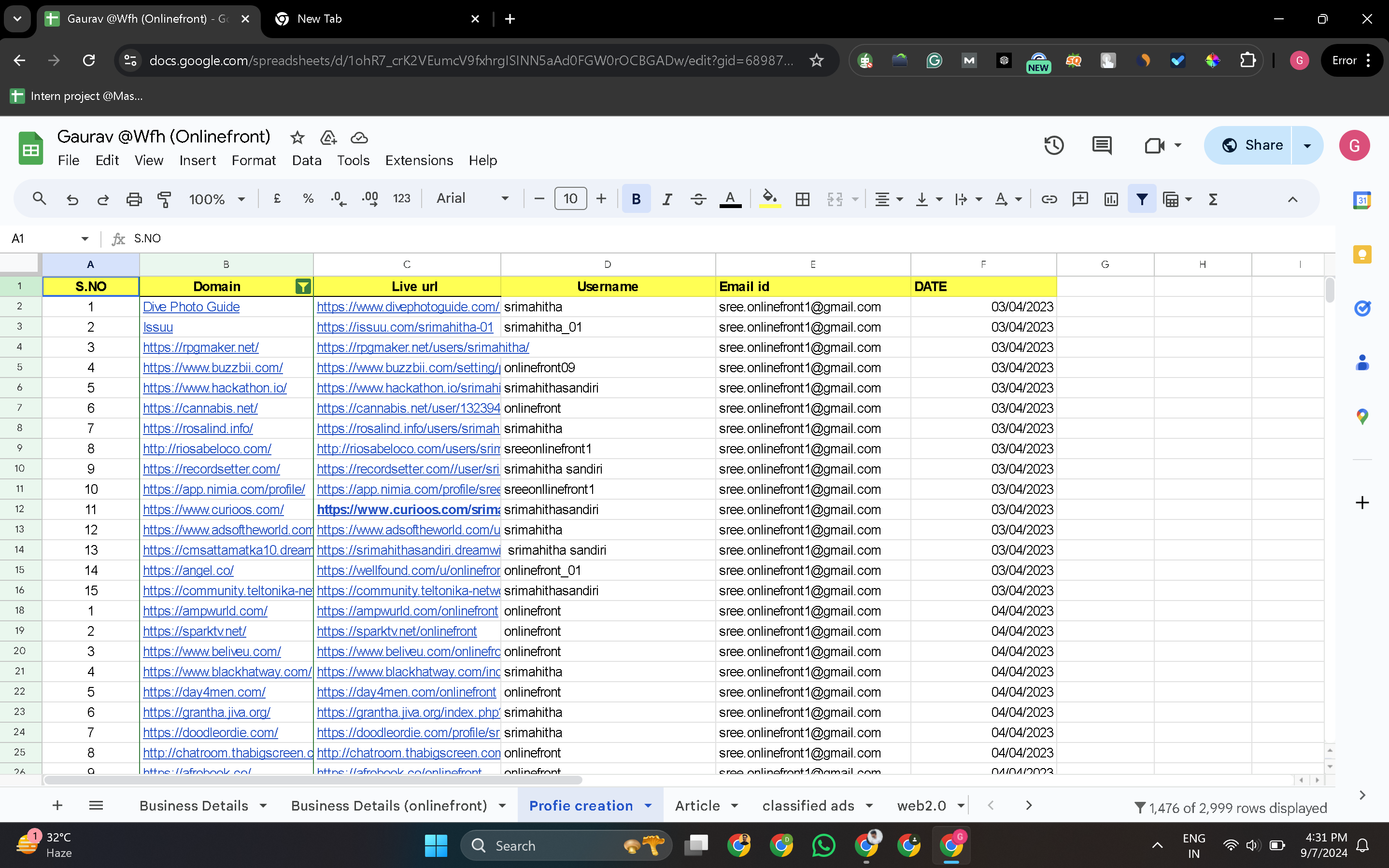This screenshot has width=1389, height=868.
Task: Toggle italic formatting
Action: (666, 199)
